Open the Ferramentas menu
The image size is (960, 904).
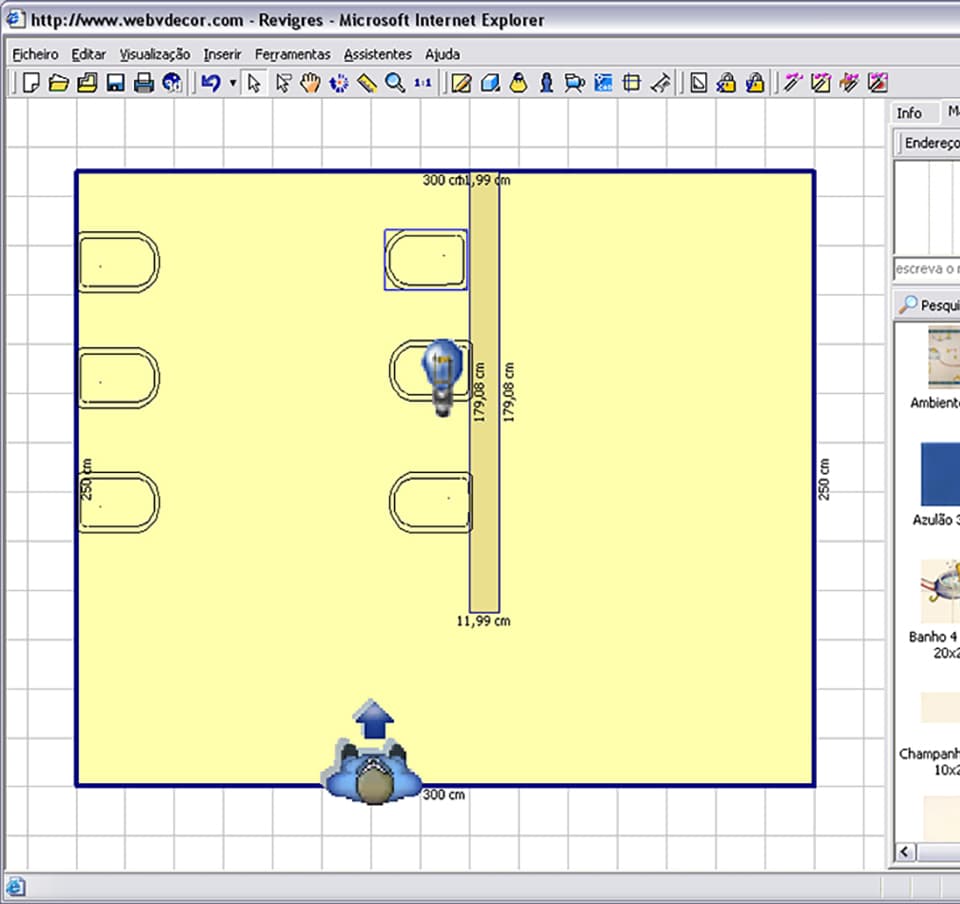(x=292, y=54)
